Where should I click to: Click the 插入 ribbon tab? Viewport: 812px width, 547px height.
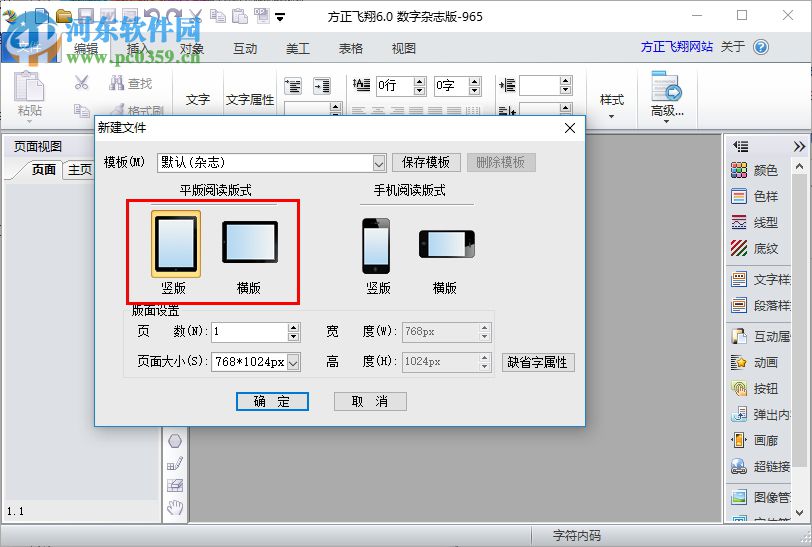[x=138, y=49]
